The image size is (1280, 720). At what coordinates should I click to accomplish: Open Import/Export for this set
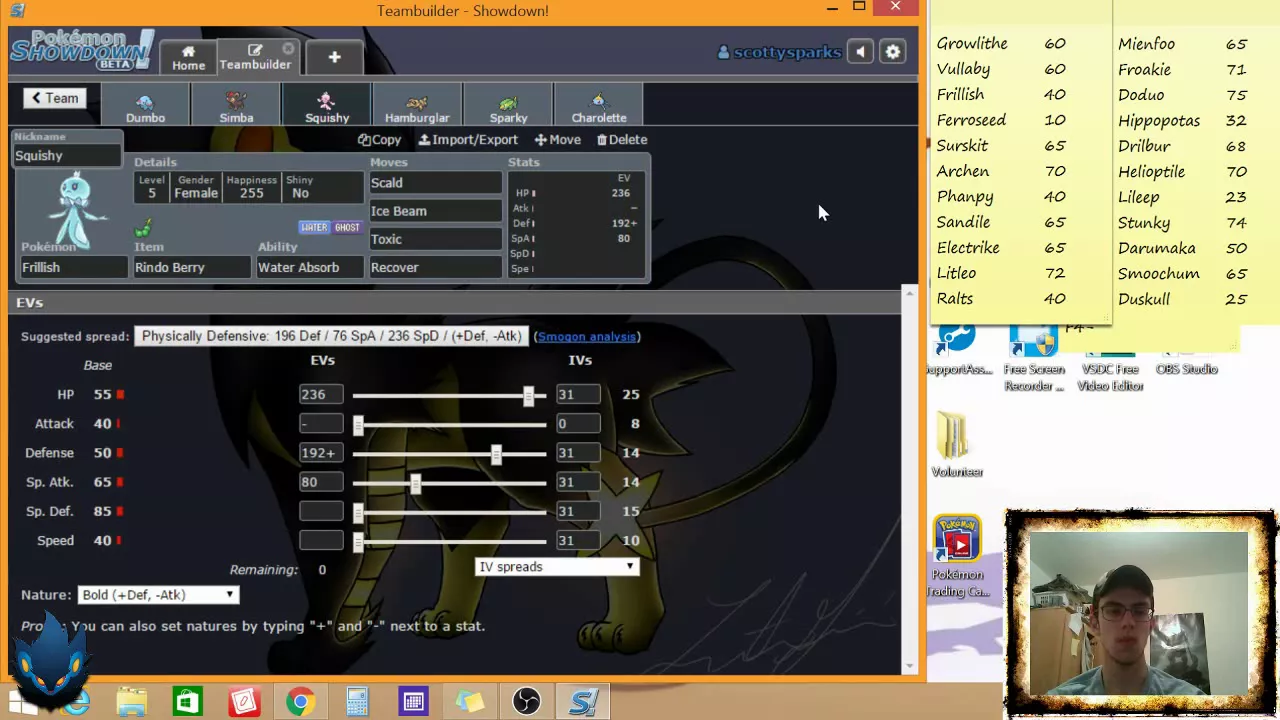tap(468, 140)
